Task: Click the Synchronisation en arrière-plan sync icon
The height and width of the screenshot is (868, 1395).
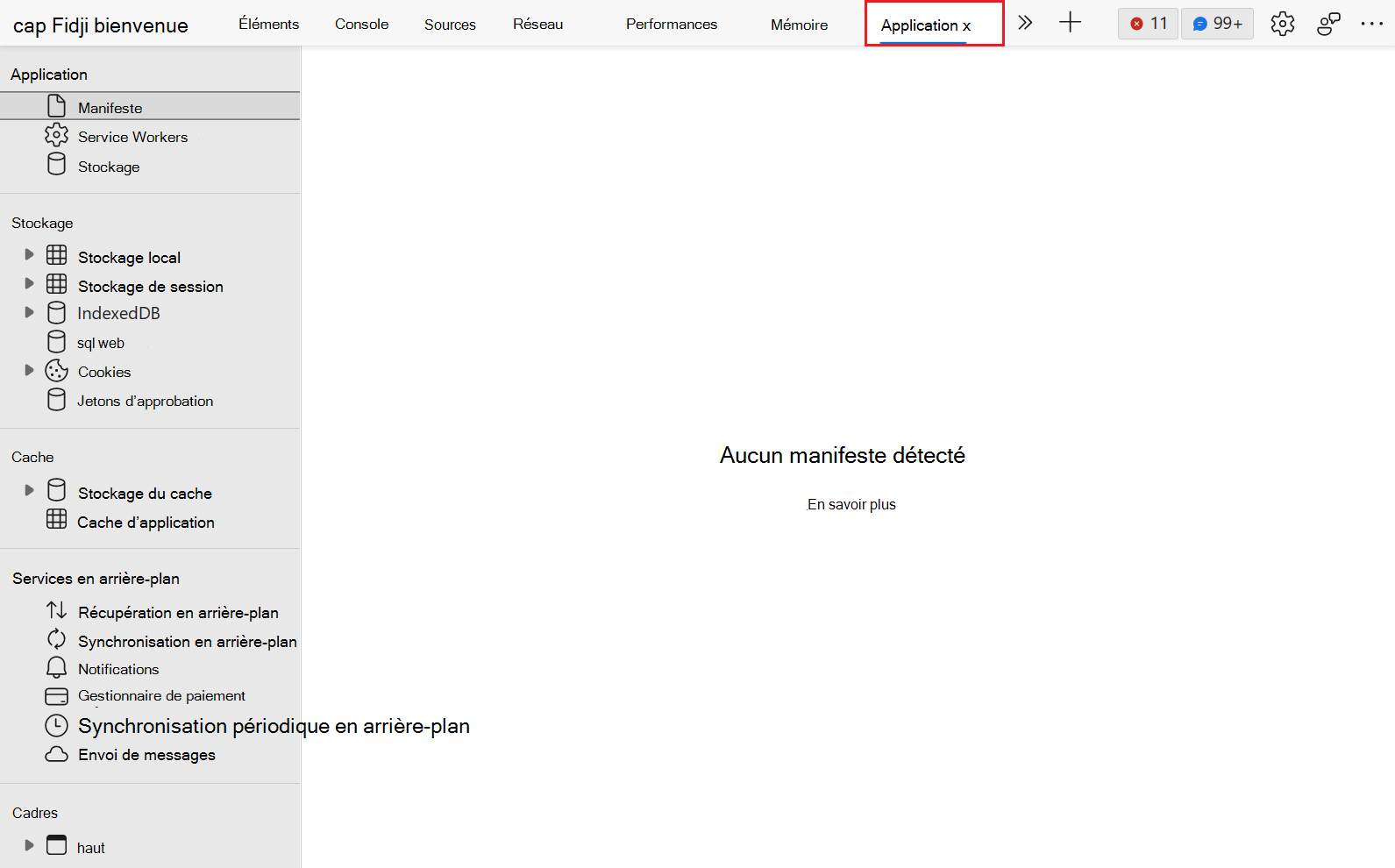Action: [x=56, y=639]
